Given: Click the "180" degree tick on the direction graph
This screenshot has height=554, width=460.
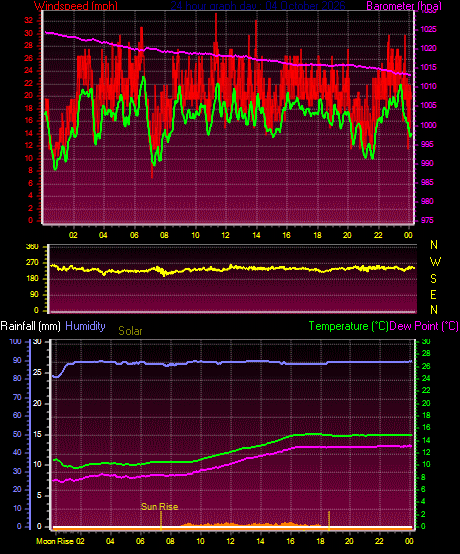Looking at the screenshot, I should click(x=32, y=279).
